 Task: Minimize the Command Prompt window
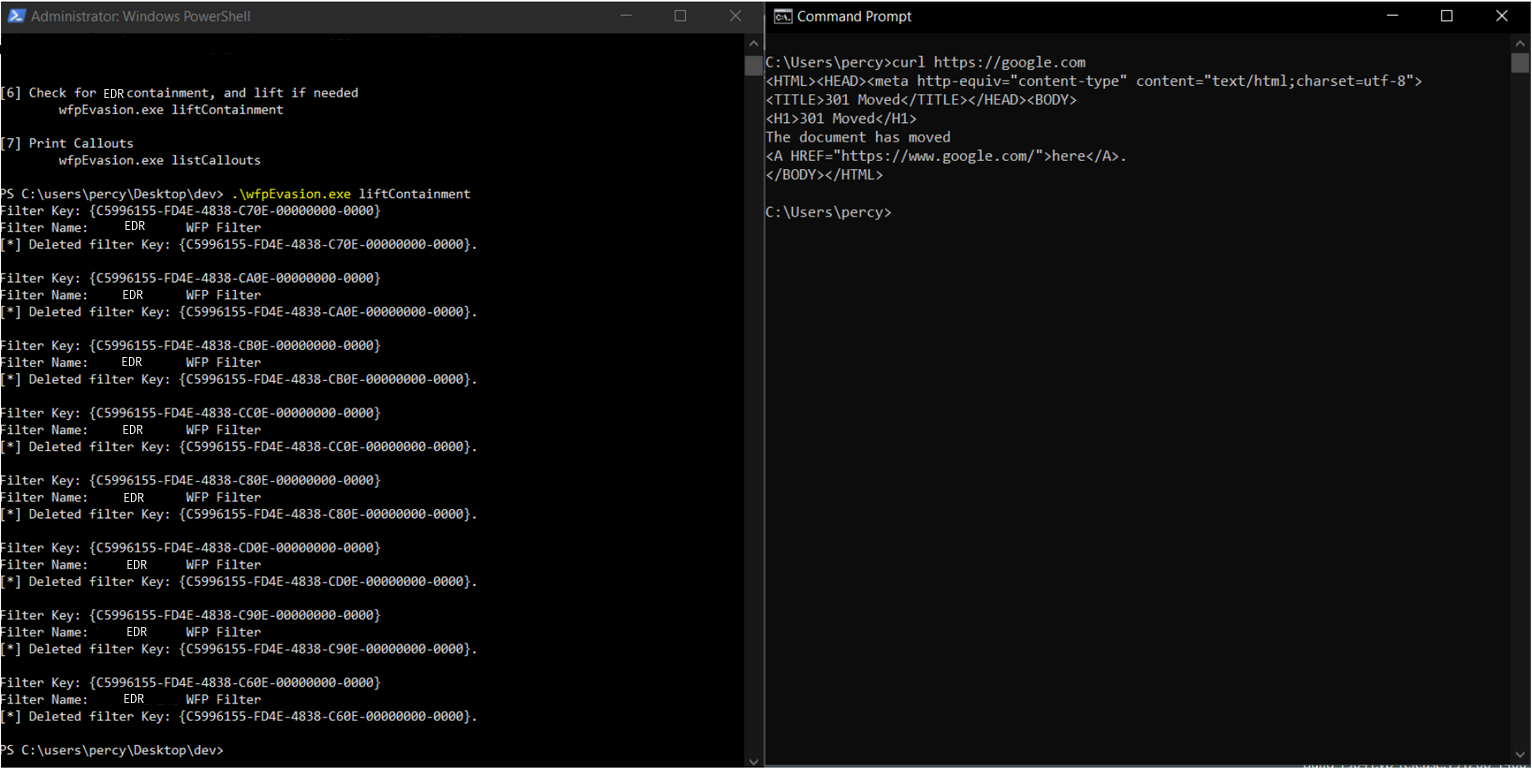[1393, 16]
